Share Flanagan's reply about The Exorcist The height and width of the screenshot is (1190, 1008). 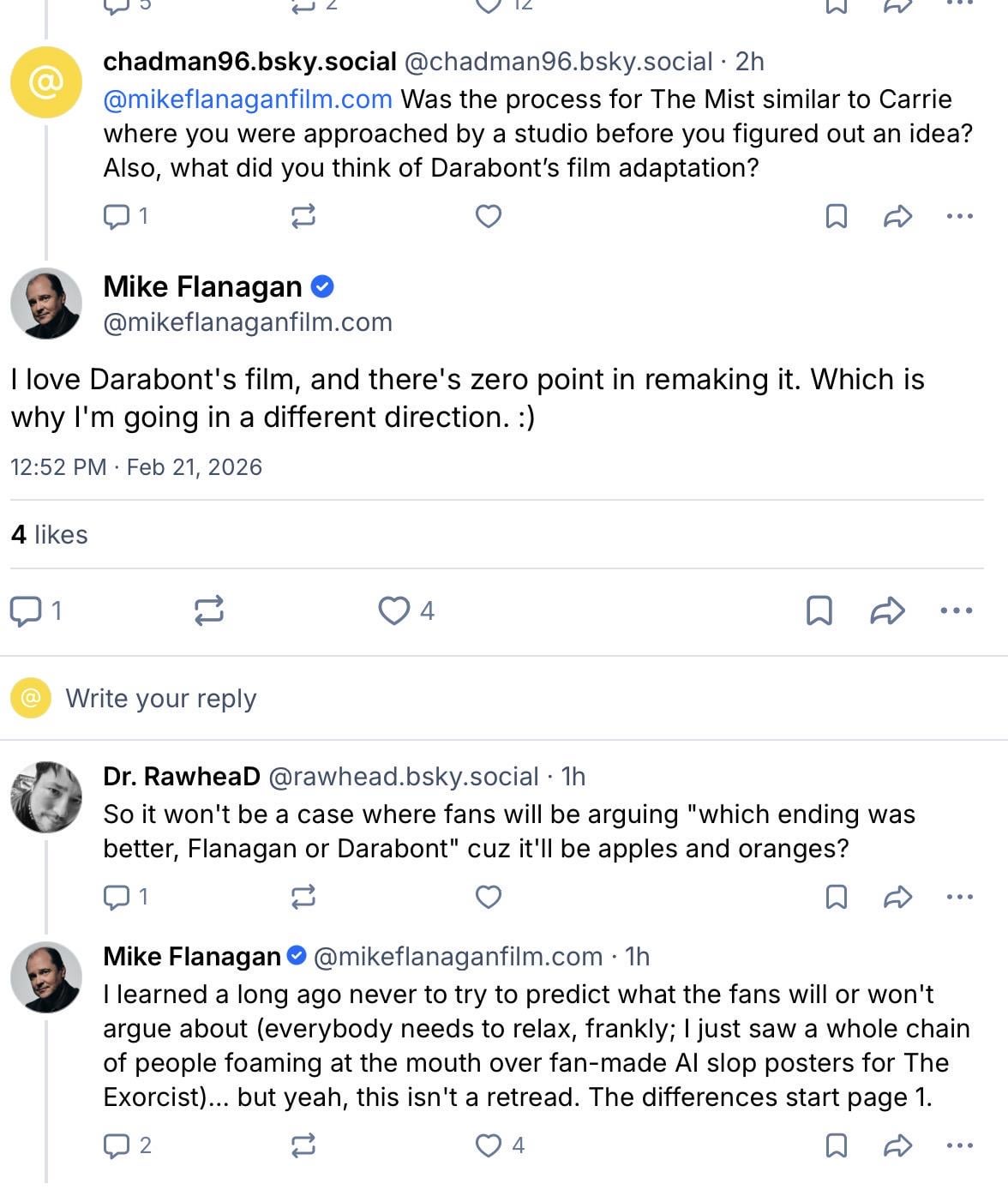pyautogui.click(x=897, y=1145)
